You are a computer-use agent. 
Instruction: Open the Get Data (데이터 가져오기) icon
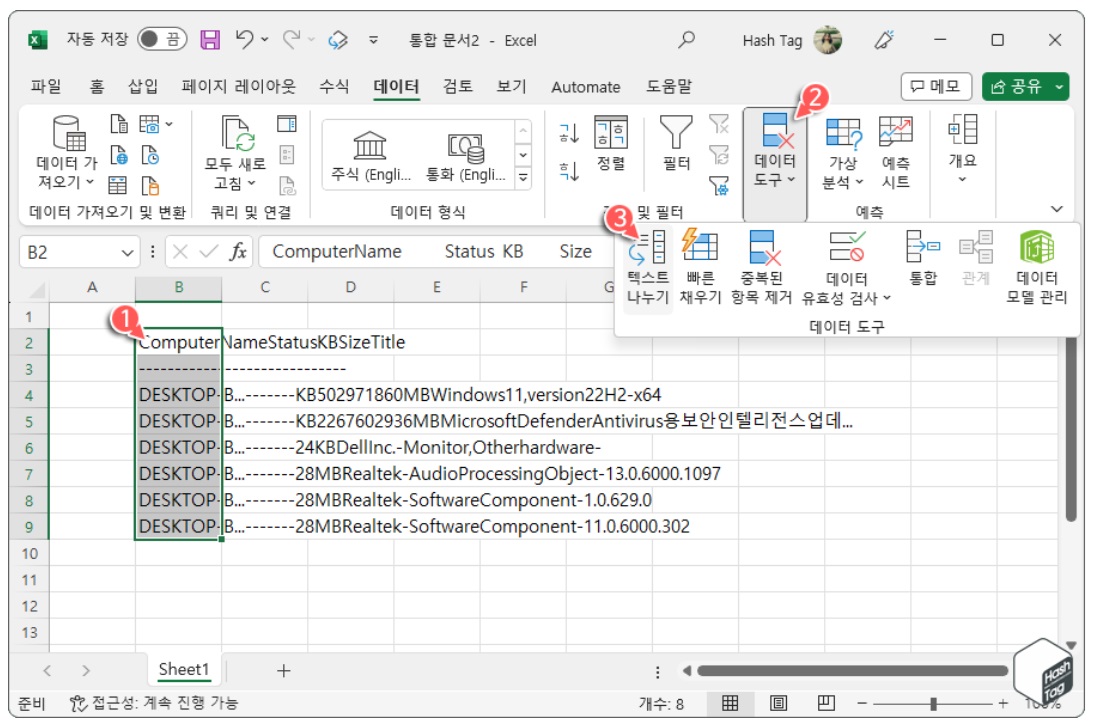coord(68,133)
